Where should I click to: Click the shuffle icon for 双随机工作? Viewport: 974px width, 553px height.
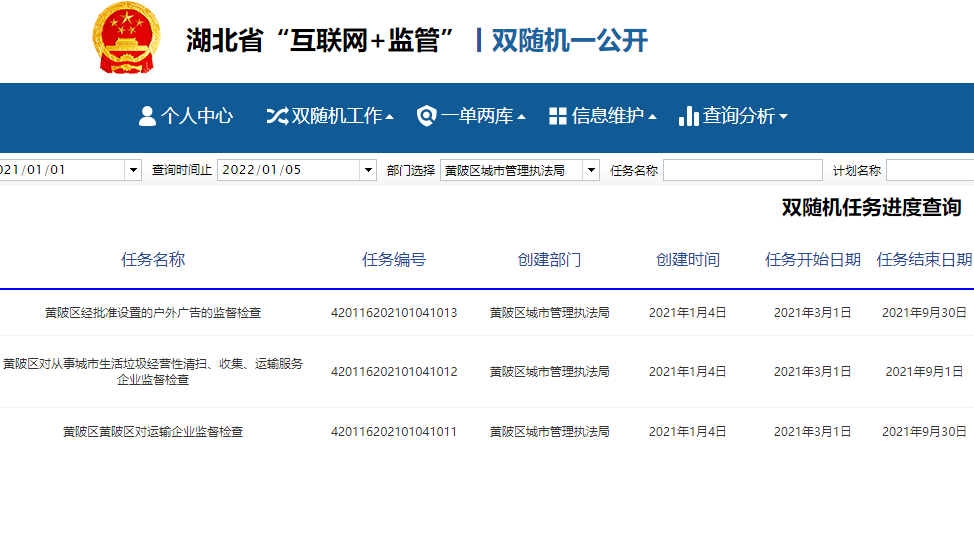(x=276, y=116)
